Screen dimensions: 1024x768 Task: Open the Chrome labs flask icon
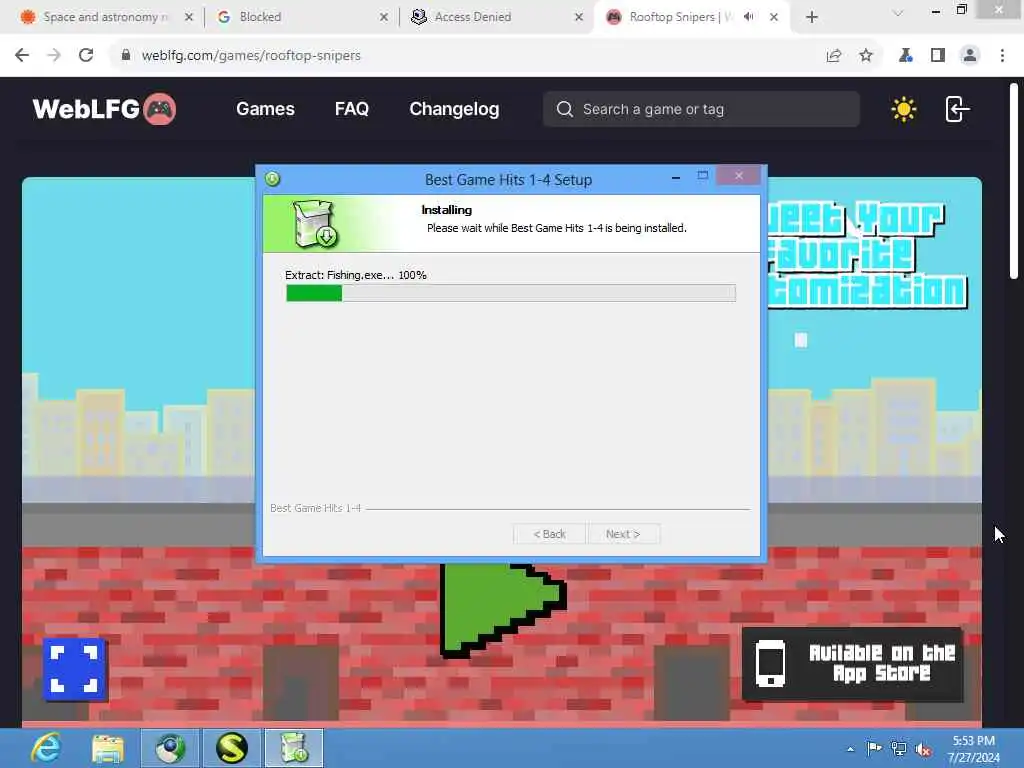tap(905, 56)
